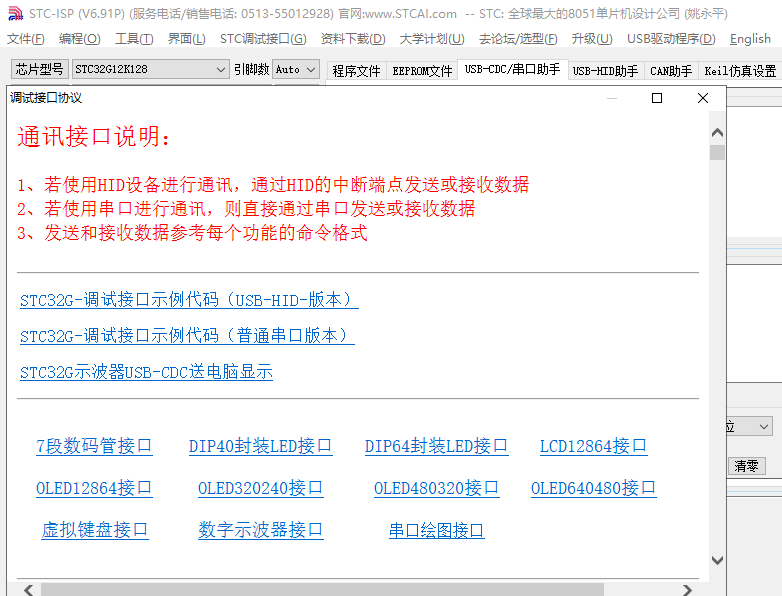The height and width of the screenshot is (596, 782).
Task: Open the OLED12864接口 link
Action: 94,488
